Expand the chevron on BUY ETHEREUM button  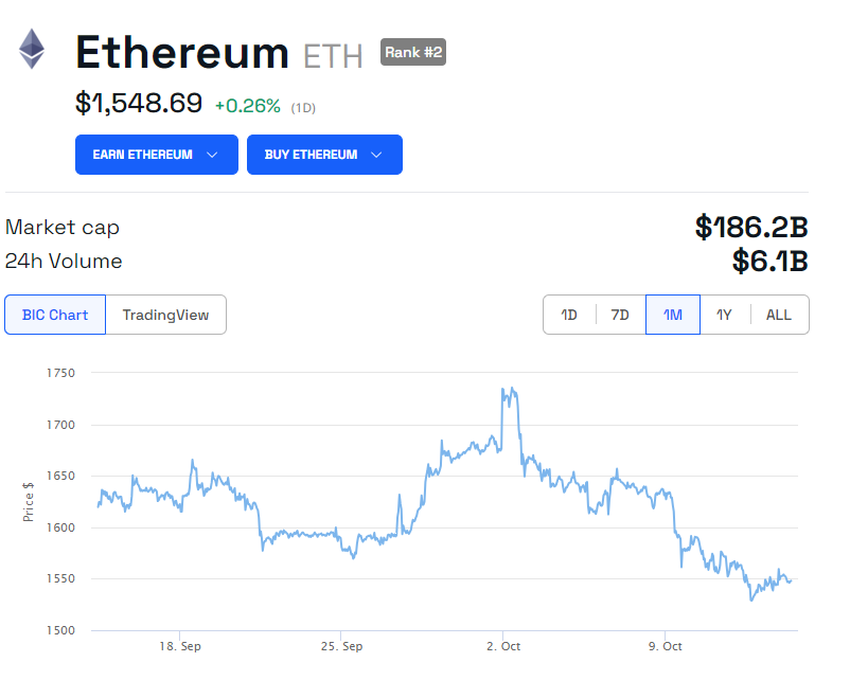[377, 154]
